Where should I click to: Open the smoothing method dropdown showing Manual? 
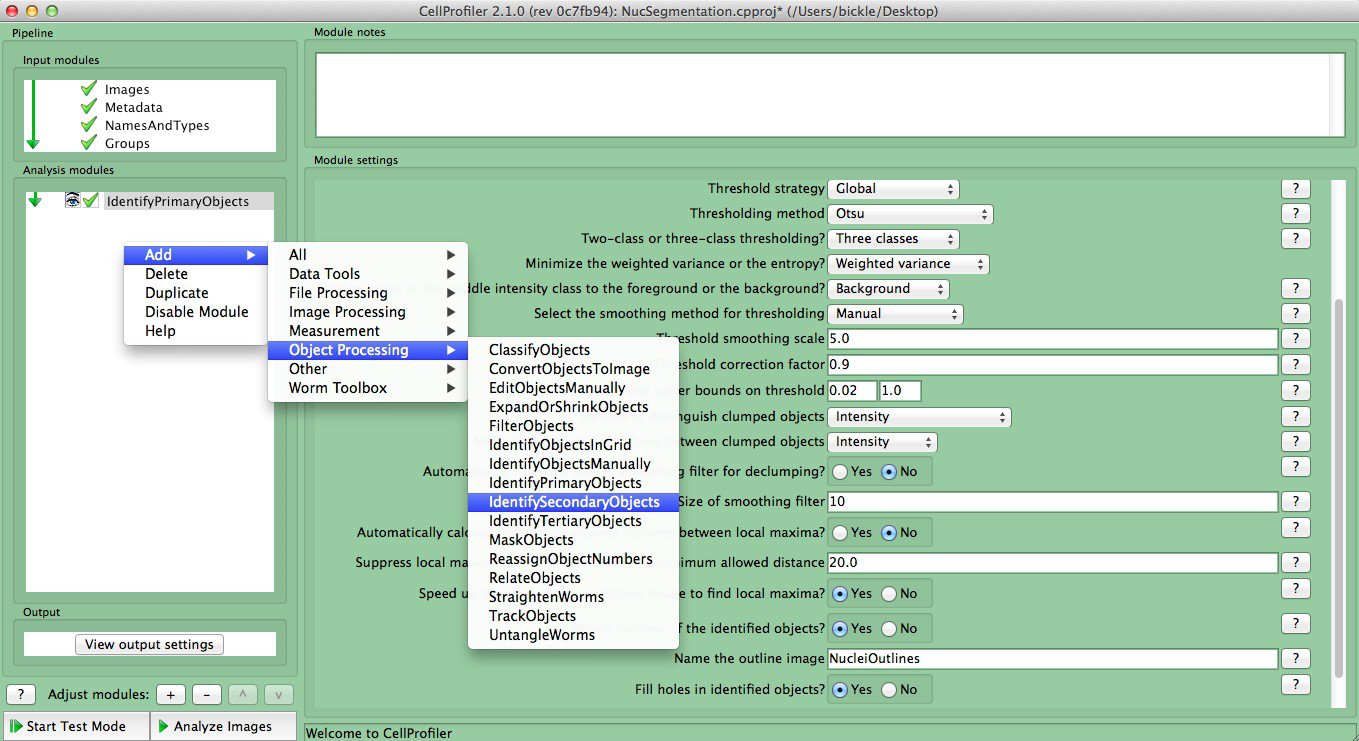(x=895, y=313)
